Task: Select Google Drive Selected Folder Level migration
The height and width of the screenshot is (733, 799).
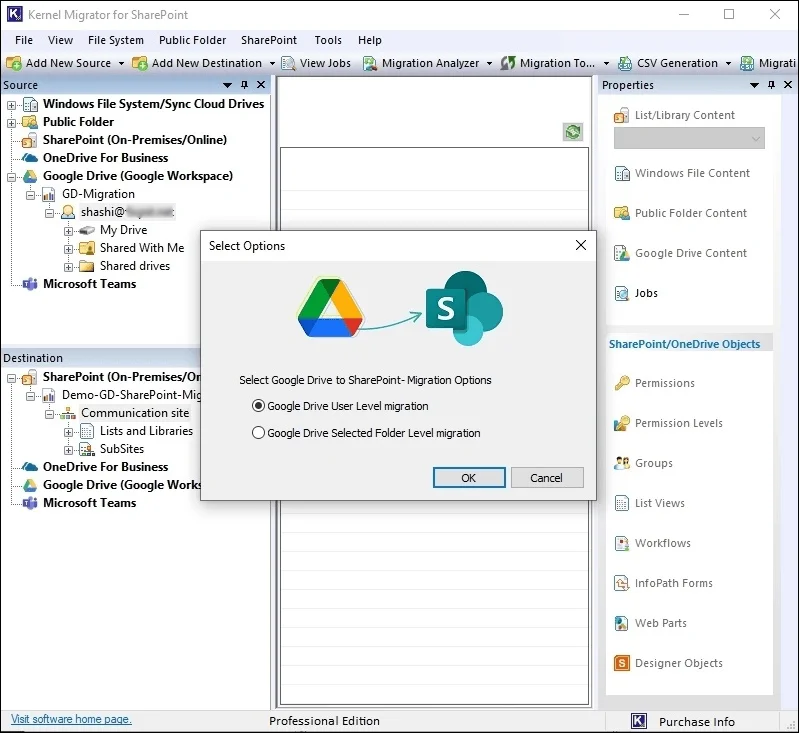Action: pos(366,433)
